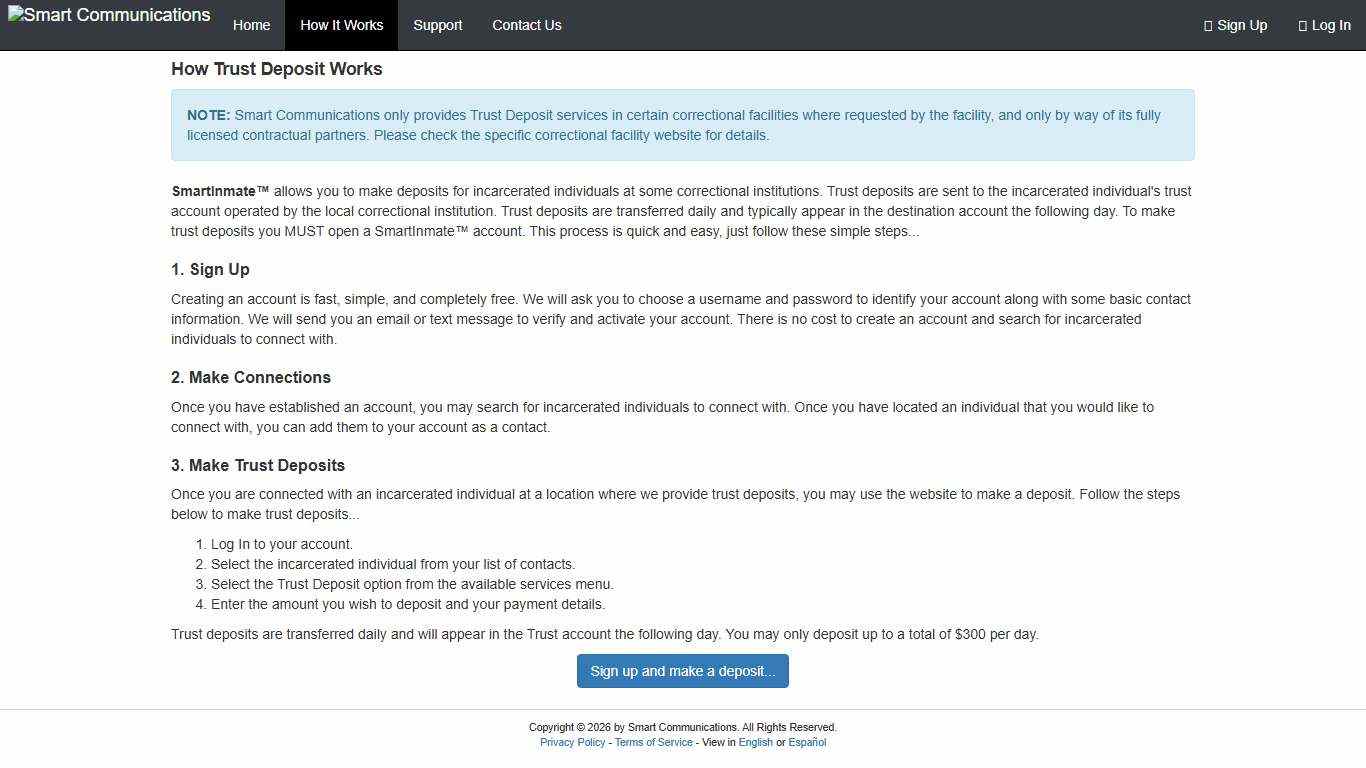Click the Log In icon in navbar
This screenshot has height=768, width=1366.
(1302, 26)
